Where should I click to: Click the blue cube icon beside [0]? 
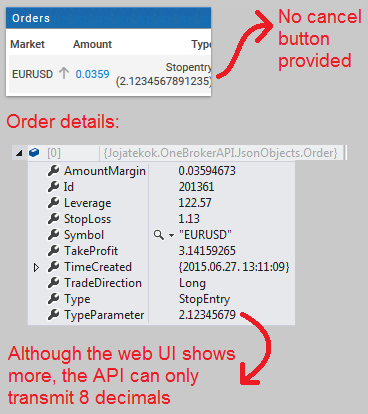click(34, 153)
